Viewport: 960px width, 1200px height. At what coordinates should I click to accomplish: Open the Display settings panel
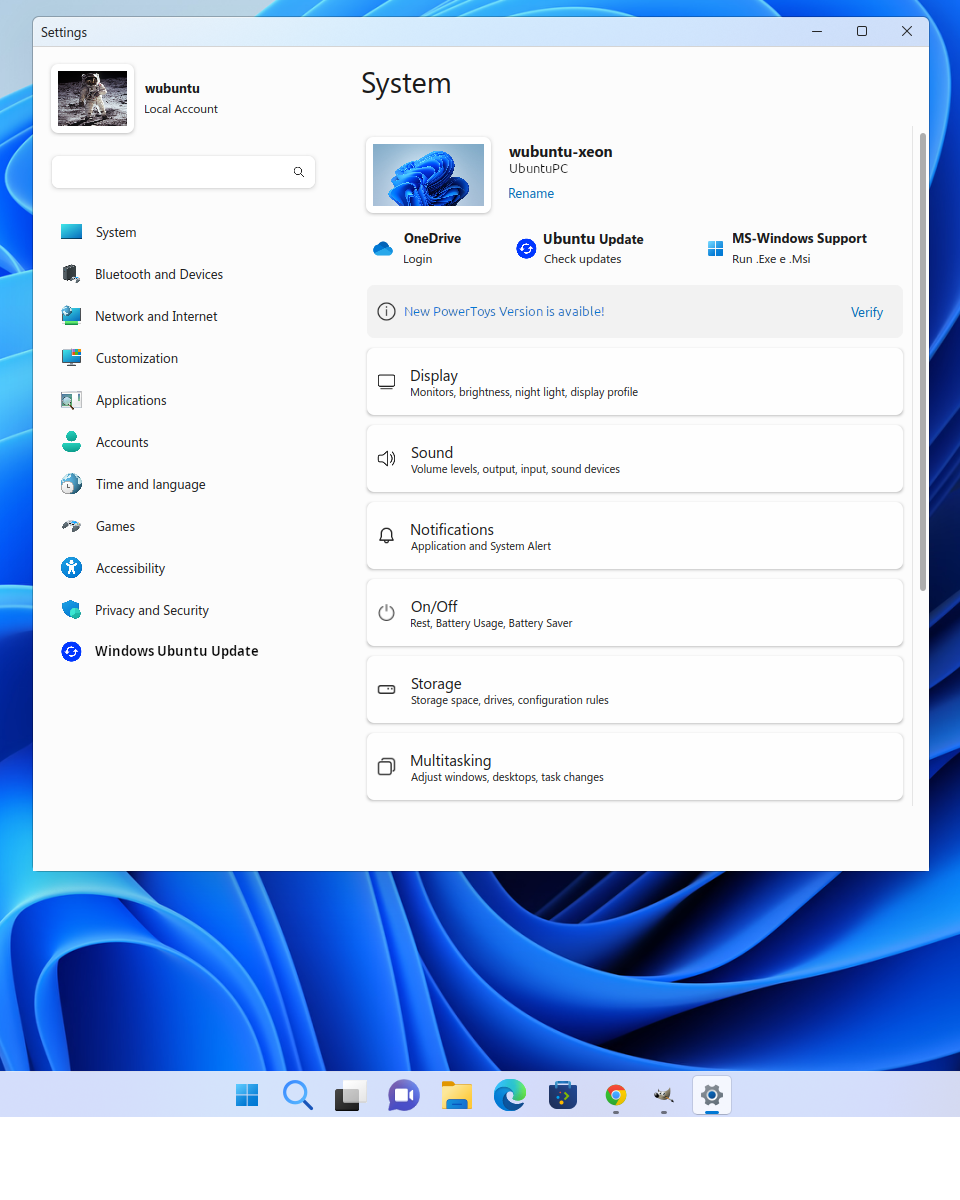(634, 382)
